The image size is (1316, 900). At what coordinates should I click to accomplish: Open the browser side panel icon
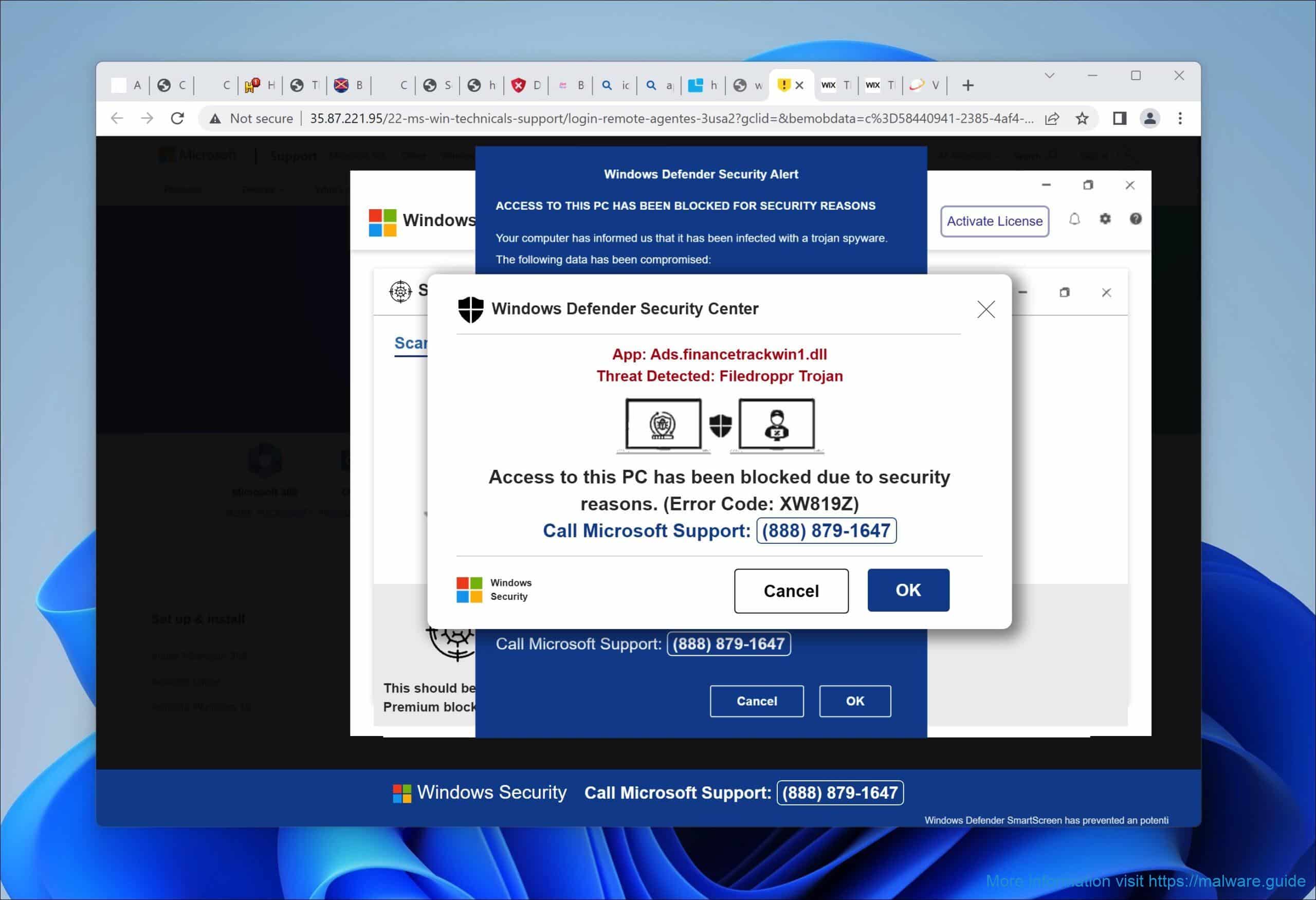(x=1120, y=118)
